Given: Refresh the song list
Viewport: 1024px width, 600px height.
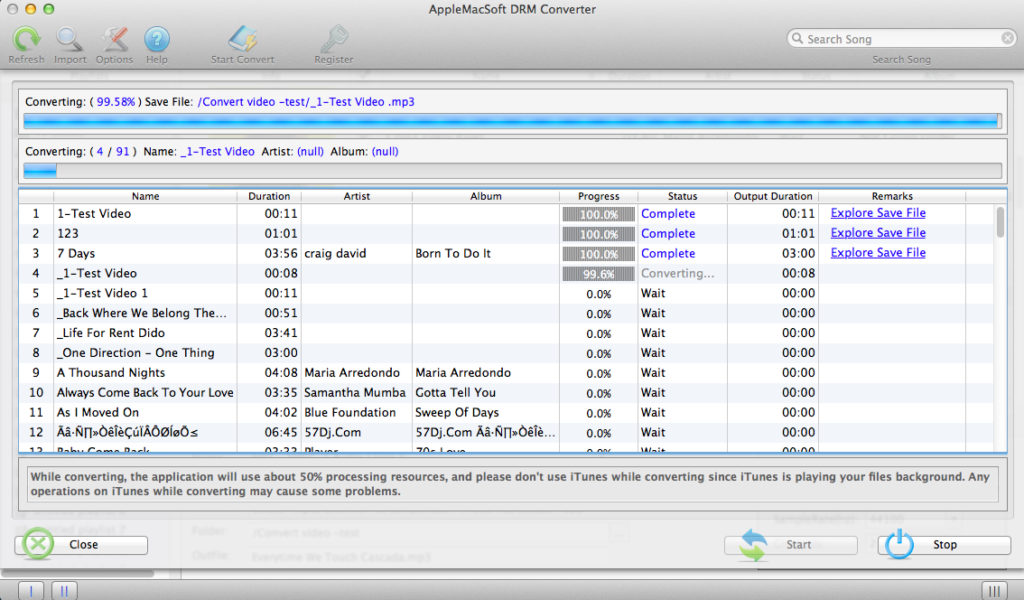Looking at the screenshot, I should 26,38.
